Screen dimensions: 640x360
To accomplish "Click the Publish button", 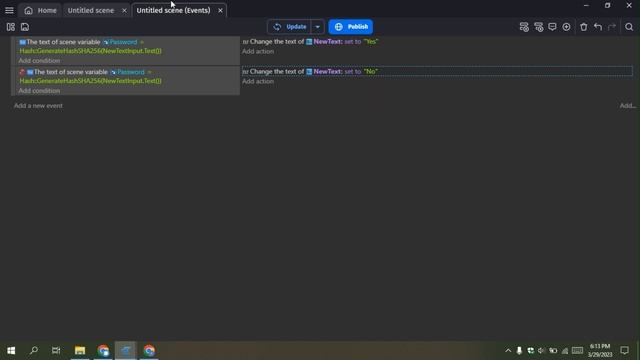I will pyautogui.click(x=351, y=27).
